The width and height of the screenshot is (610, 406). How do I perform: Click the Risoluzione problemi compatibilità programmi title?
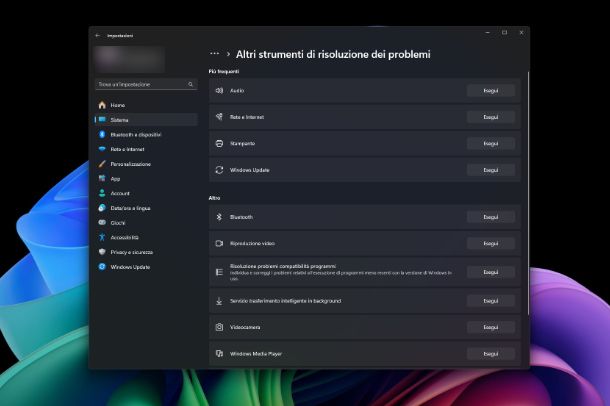[283, 266]
